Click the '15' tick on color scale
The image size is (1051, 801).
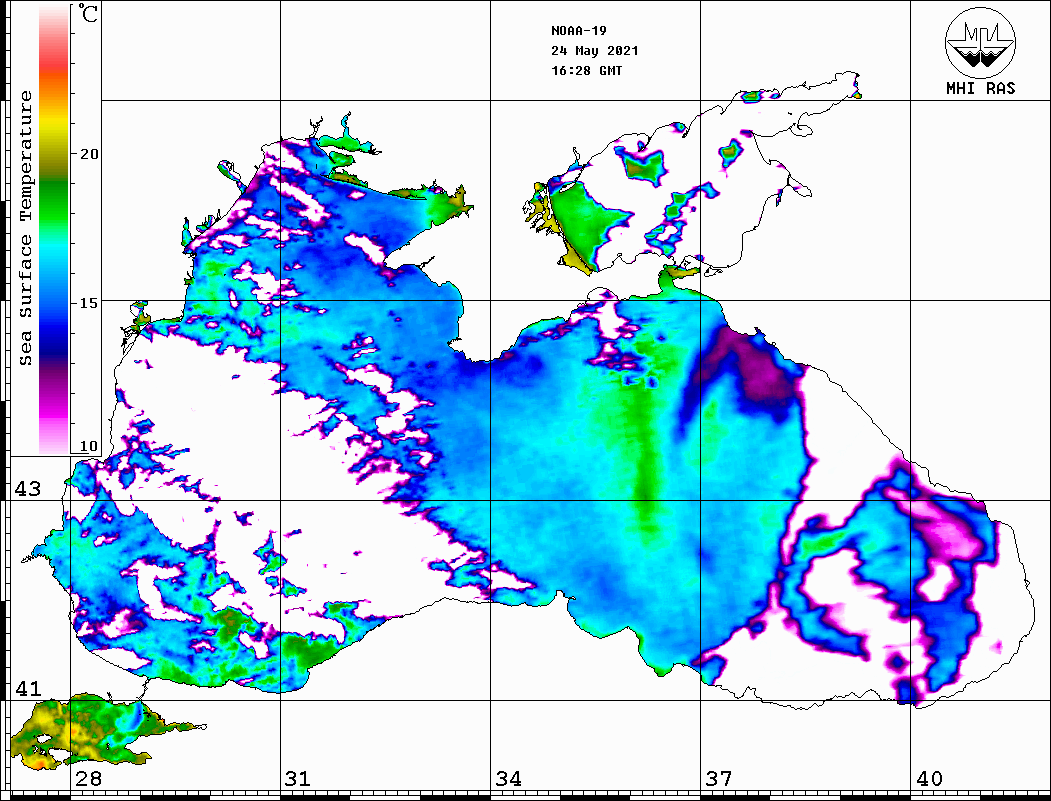[88, 303]
